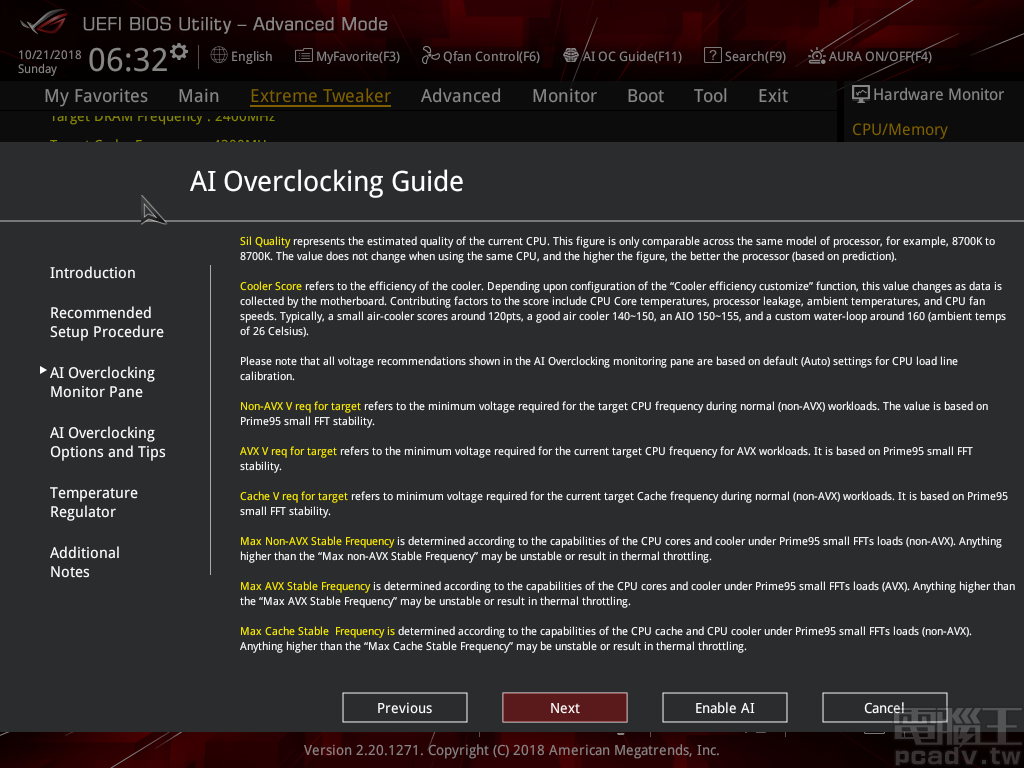Click the AI Overclocking Guide title
Image resolution: width=1024 pixels, height=768 pixels.
[327, 181]
